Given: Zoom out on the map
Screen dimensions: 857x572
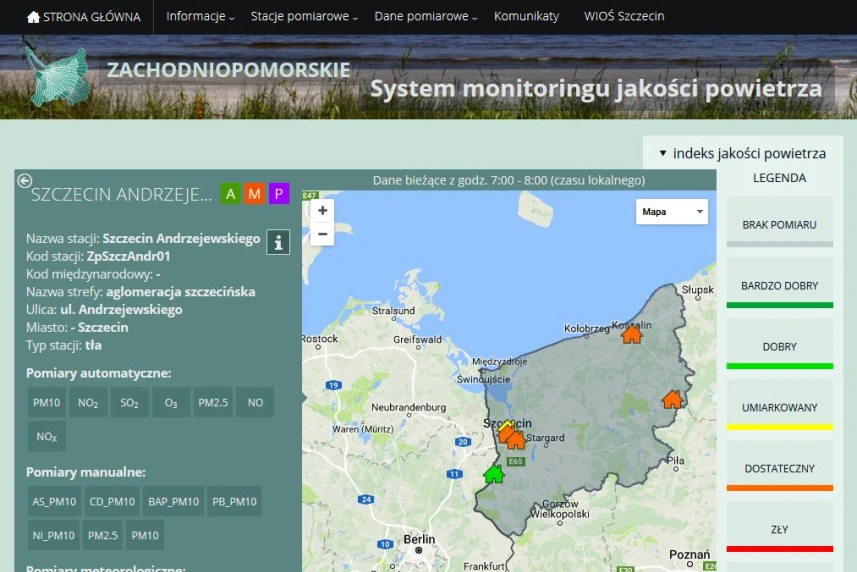Looking at the screenshot, I should [x=322, y=235].
